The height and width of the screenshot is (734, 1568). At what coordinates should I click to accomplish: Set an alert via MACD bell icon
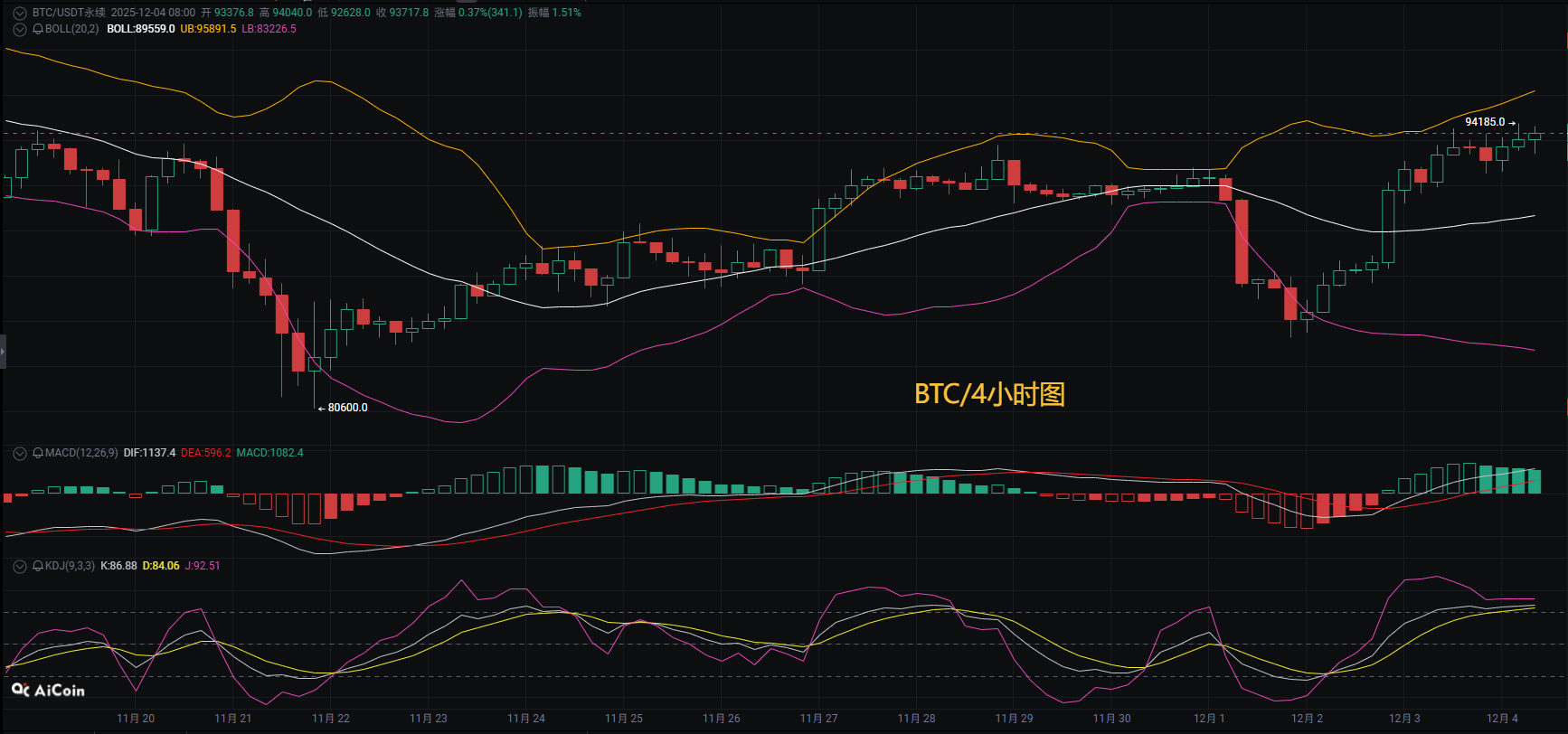tap(38, 453)
